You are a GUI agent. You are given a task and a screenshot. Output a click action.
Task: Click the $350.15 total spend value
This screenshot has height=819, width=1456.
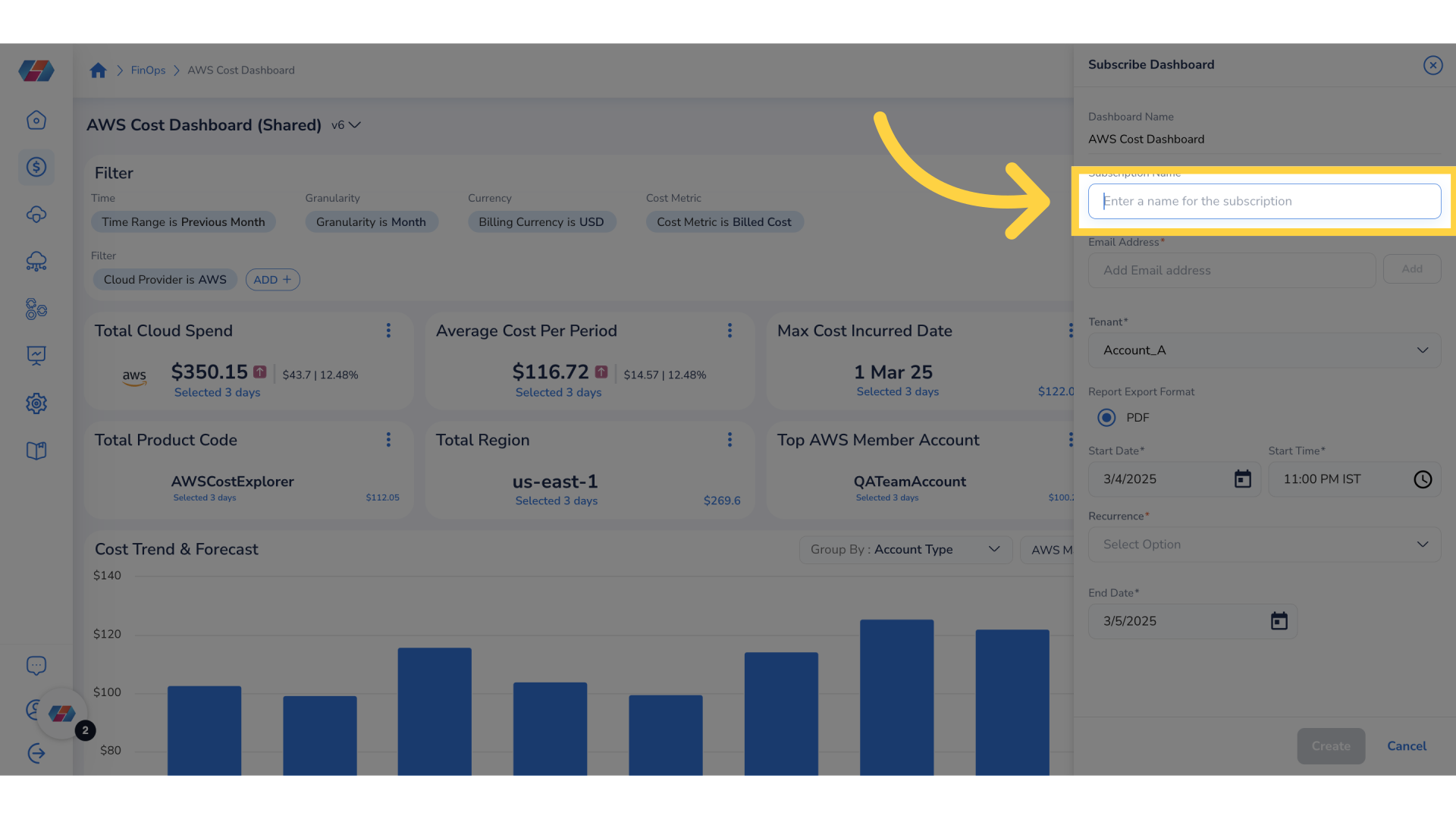click(x=209, y=372)
